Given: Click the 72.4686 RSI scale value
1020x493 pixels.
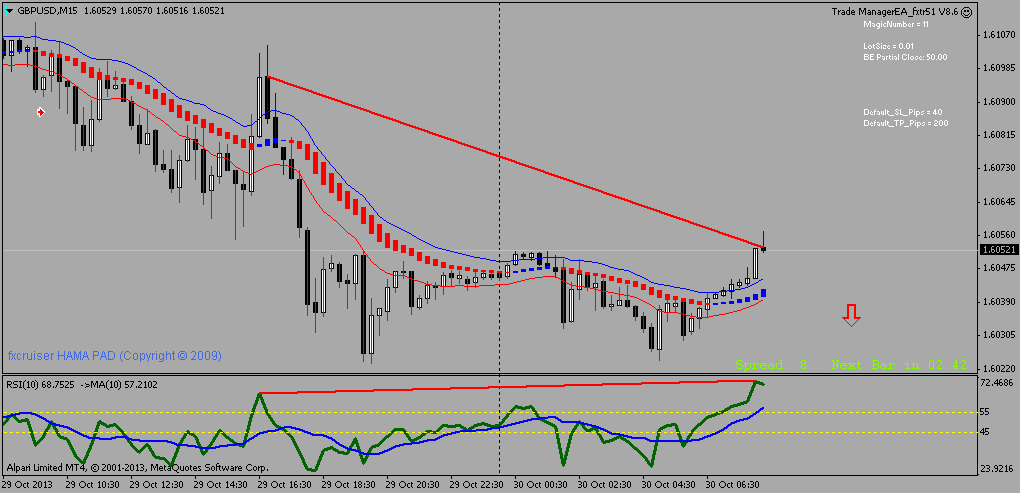Looking at the screenshot, I should [997, 383].
